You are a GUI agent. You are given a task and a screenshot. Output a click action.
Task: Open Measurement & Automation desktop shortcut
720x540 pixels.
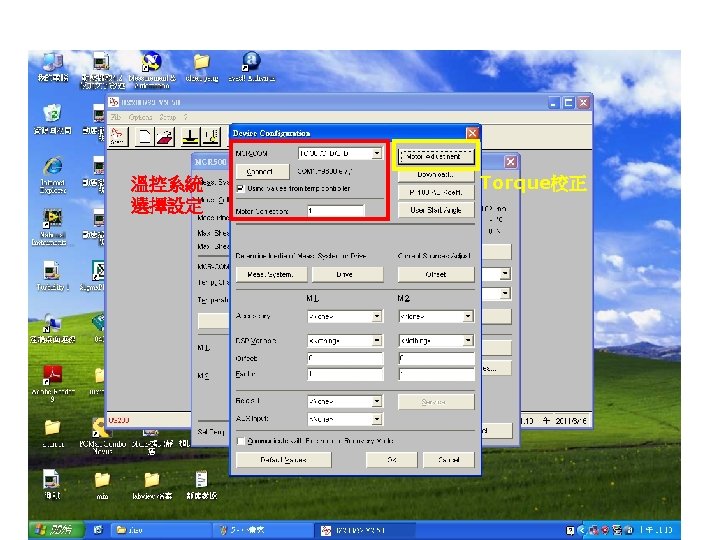pos(152,69)
